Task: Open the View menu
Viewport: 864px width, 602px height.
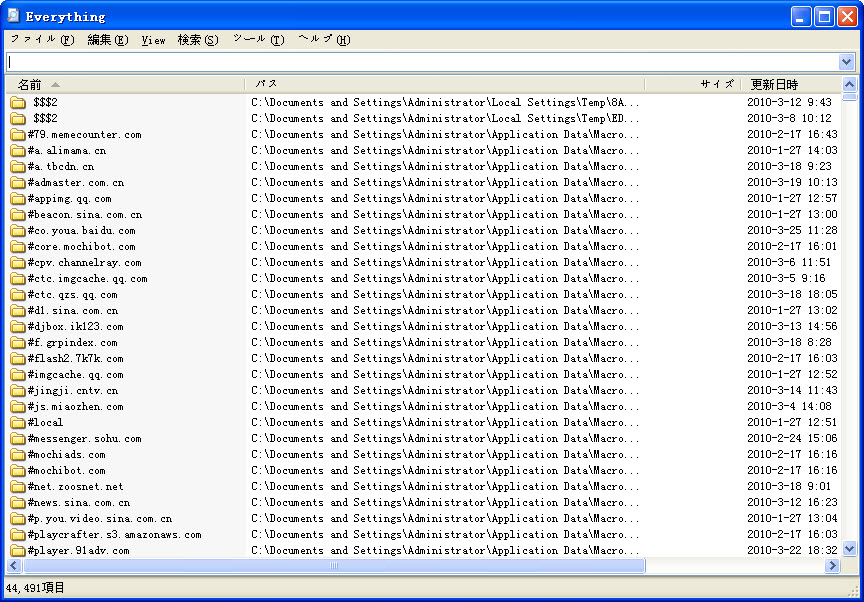Action: [x=153, y=40]
